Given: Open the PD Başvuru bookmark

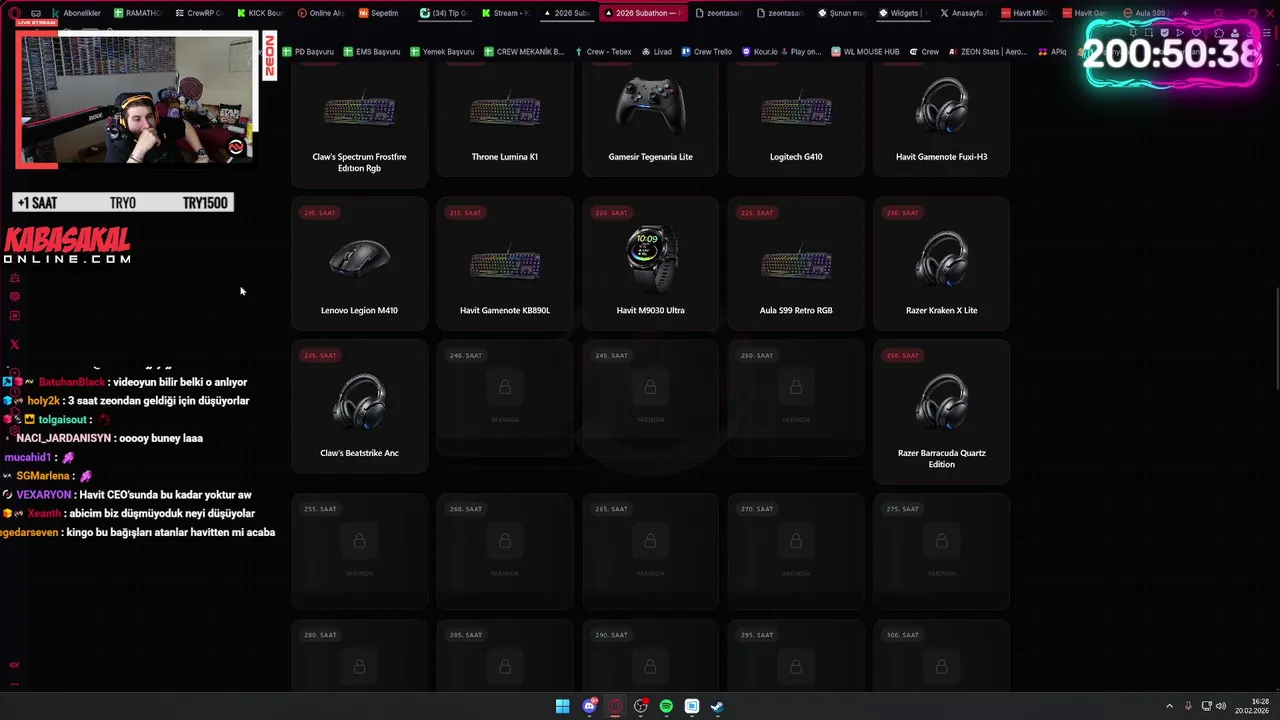Looking at the screenshot, I should click(308, 51).
